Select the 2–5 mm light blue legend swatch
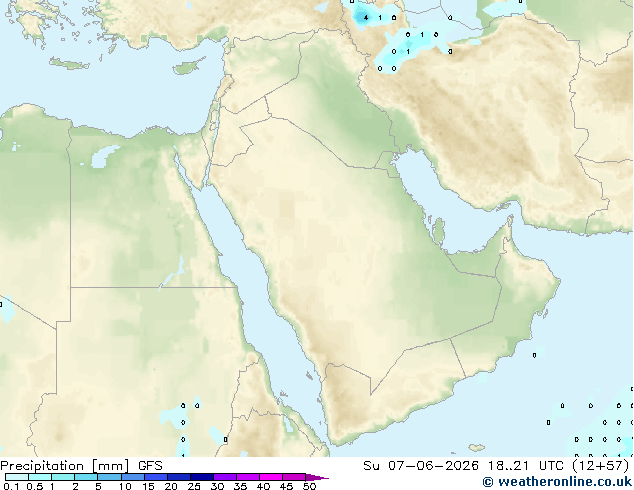 pos(86,477)
